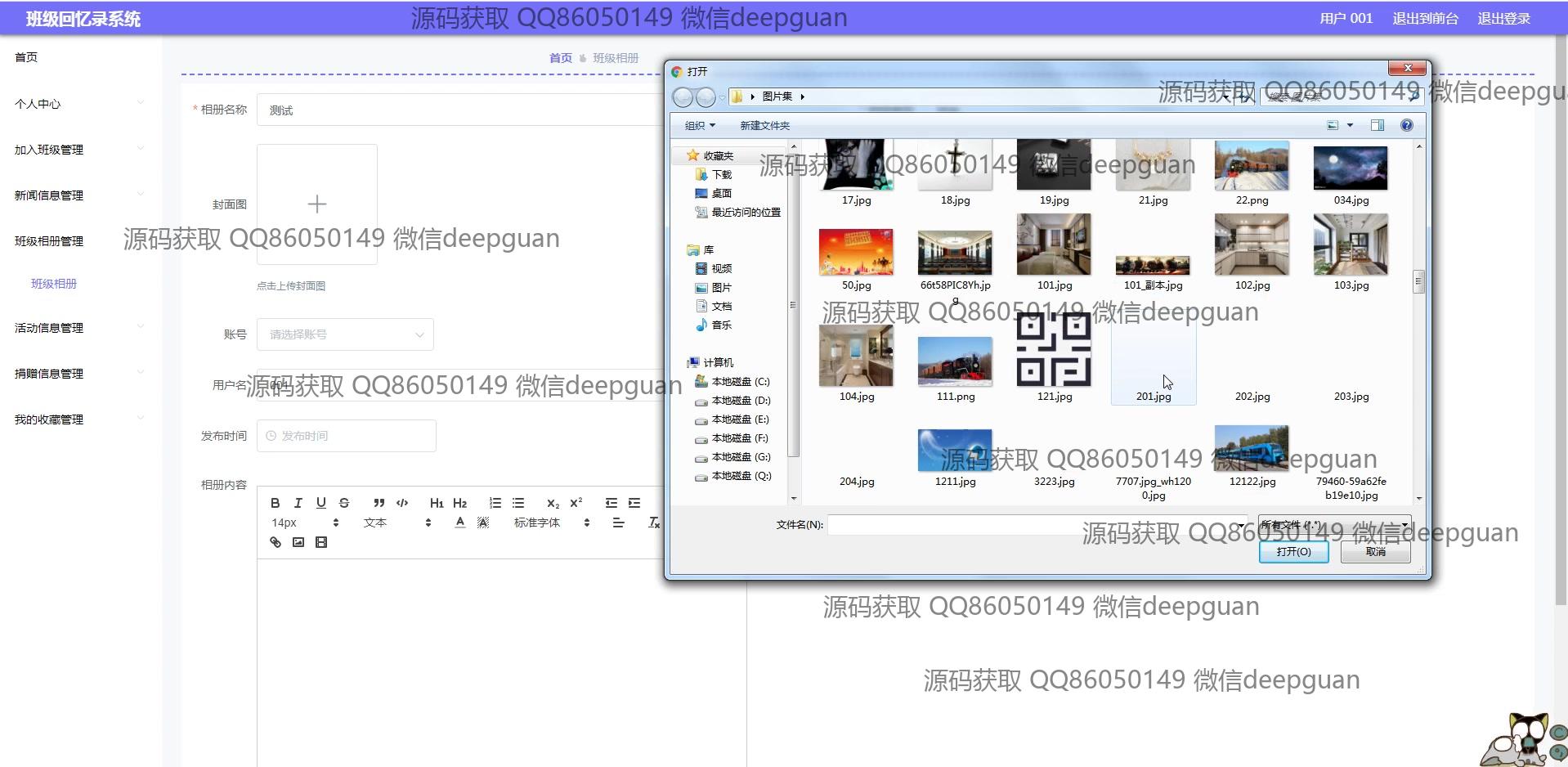1568x767 pixels.
Task: Insert a hyperlink in album content
Action: tap(276, 542)
